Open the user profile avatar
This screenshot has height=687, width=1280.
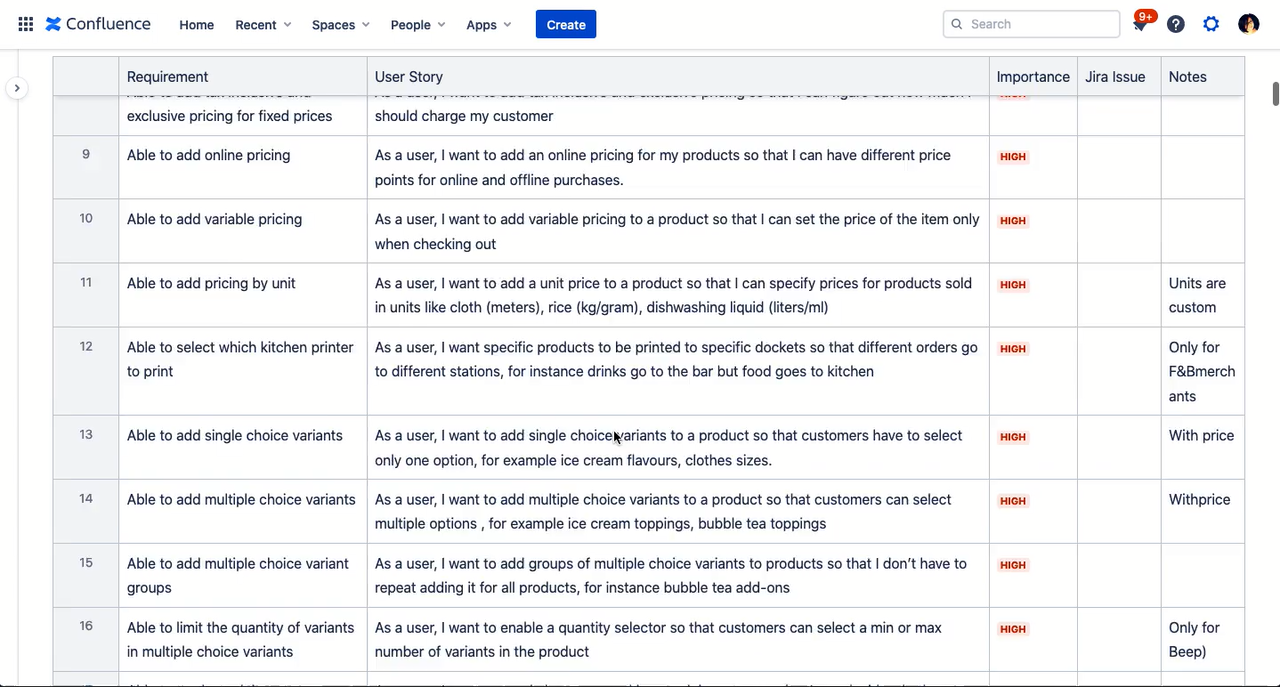click(1248, 24)
